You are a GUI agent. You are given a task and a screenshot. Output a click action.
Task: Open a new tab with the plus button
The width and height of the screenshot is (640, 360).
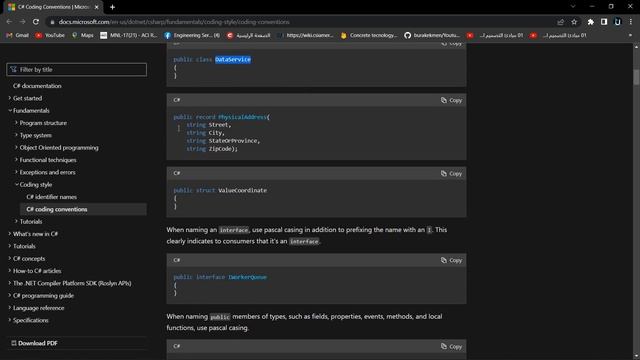click(x=112, y=7)
